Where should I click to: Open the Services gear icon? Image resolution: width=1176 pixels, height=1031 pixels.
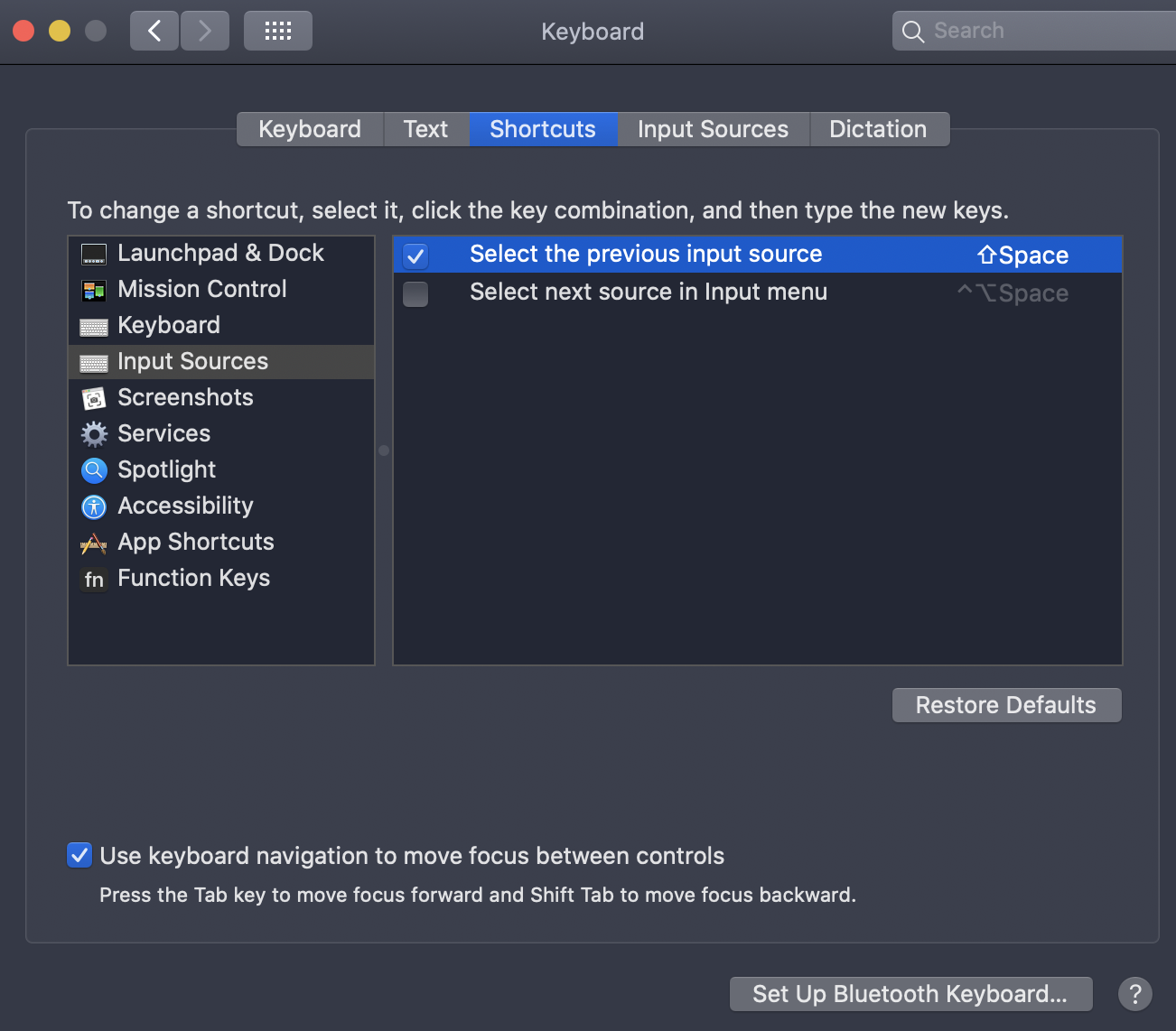[x=94, y=434]
